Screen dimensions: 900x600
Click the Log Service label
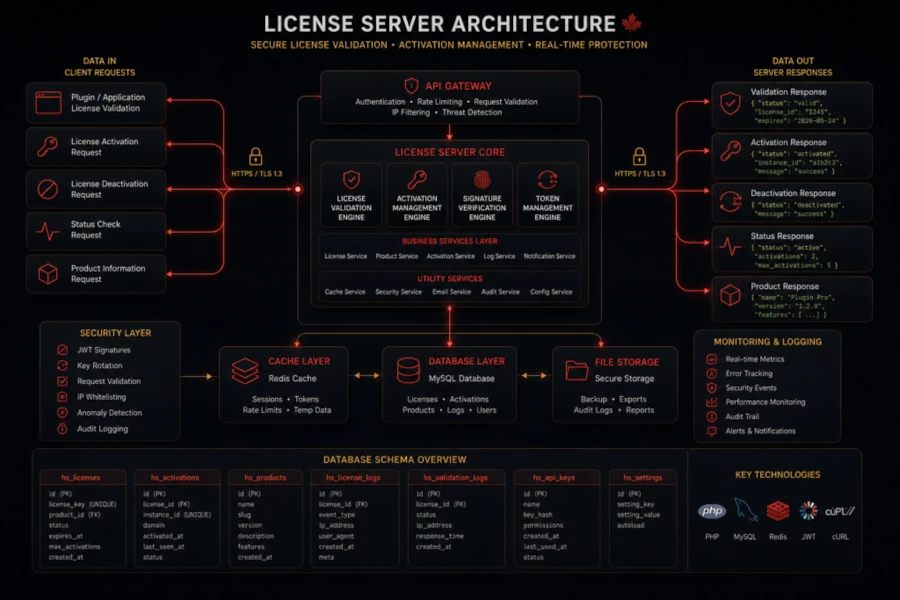click(x=499, y=256)
